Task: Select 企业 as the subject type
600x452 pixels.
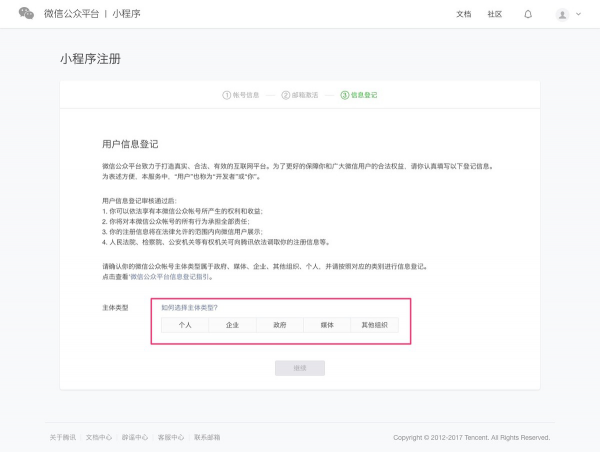Action: tap(232, 325)
